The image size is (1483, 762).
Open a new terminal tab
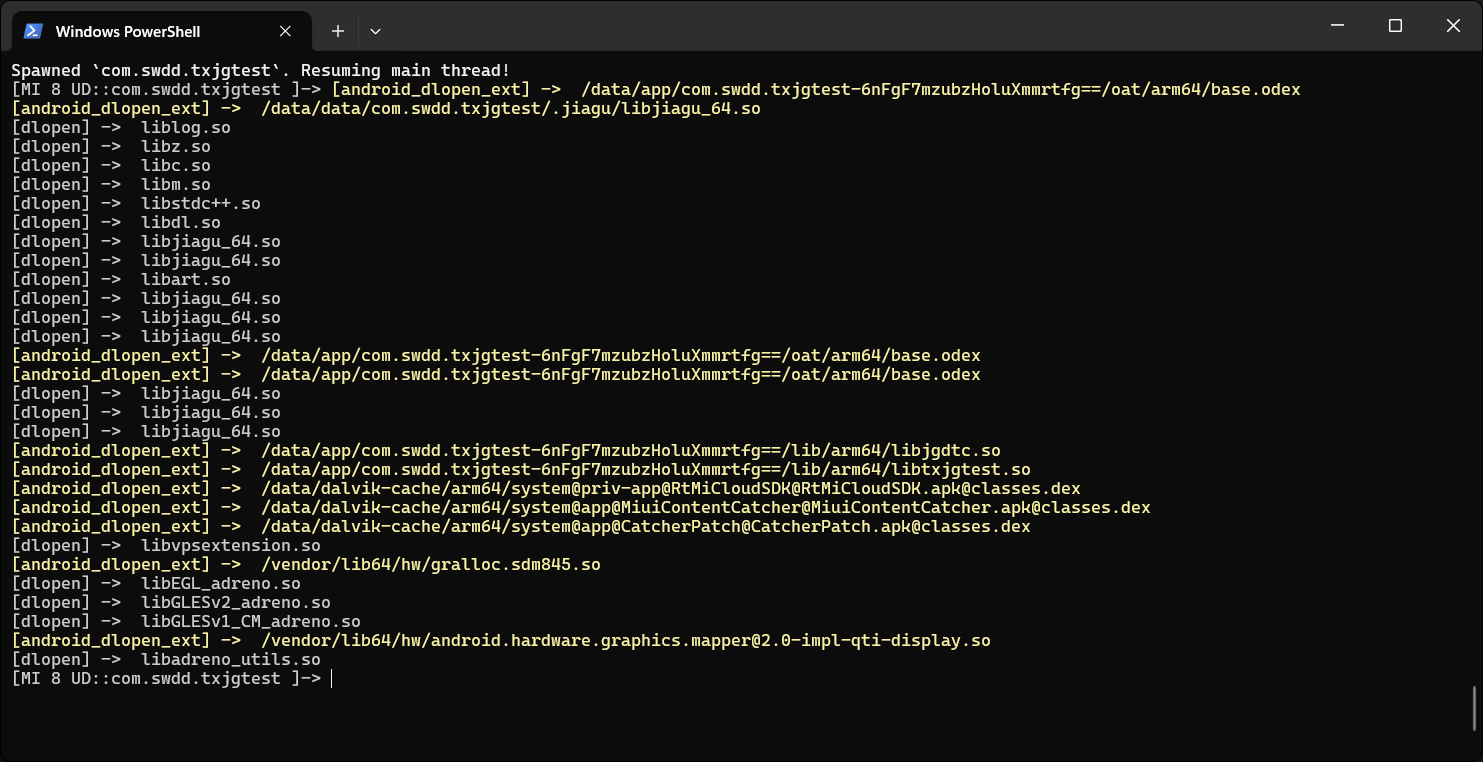click(x=338, y=31)
